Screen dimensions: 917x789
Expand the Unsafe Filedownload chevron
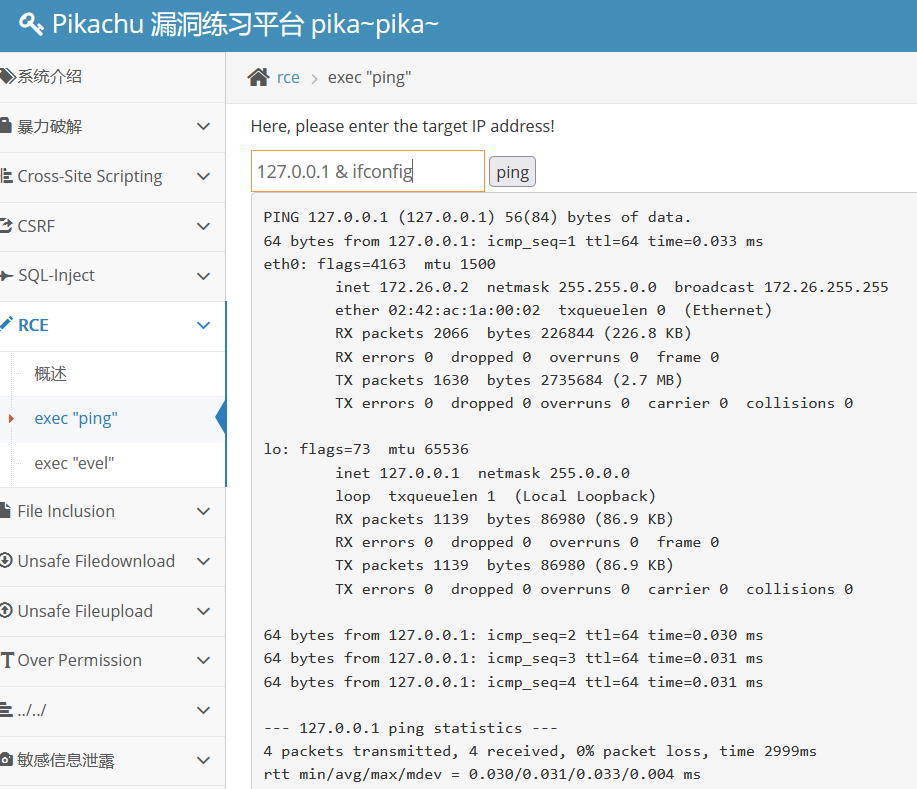tap(204, 561)
